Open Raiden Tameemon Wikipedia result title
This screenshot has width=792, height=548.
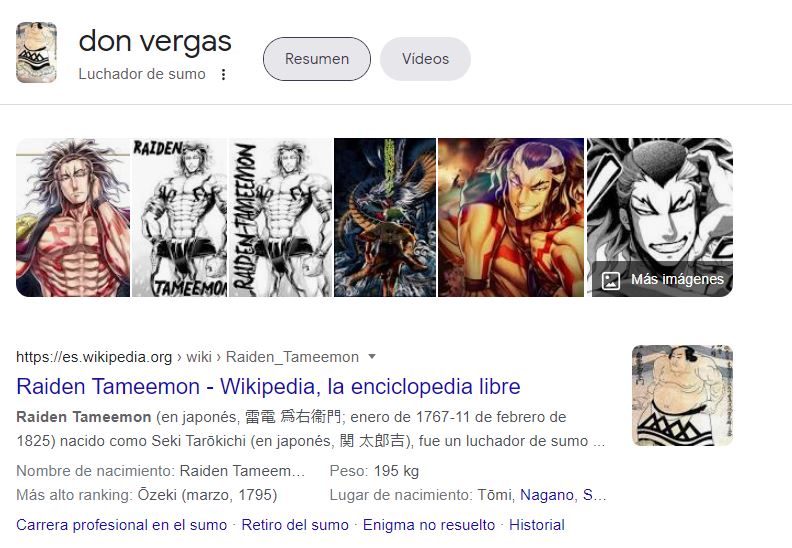268,386
